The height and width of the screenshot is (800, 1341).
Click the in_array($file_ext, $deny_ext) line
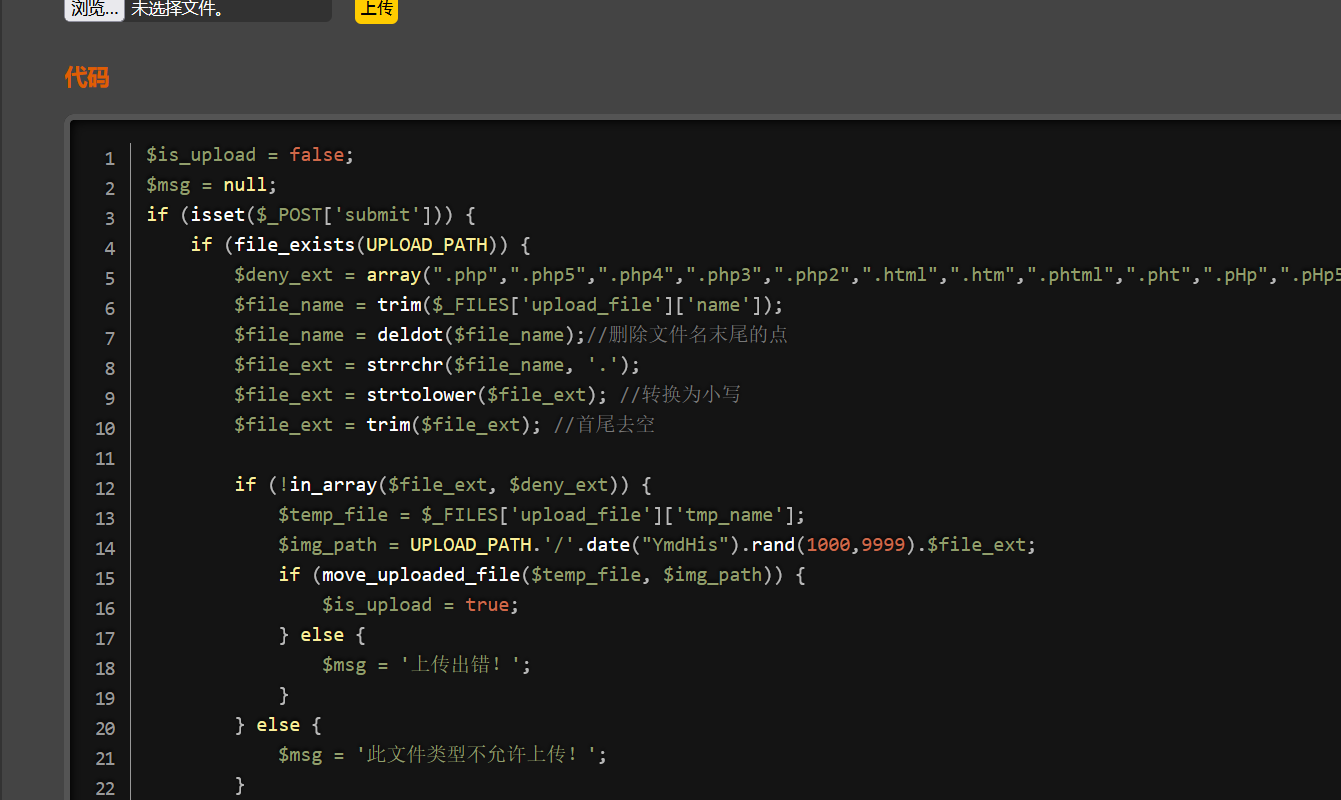(443, 485)
